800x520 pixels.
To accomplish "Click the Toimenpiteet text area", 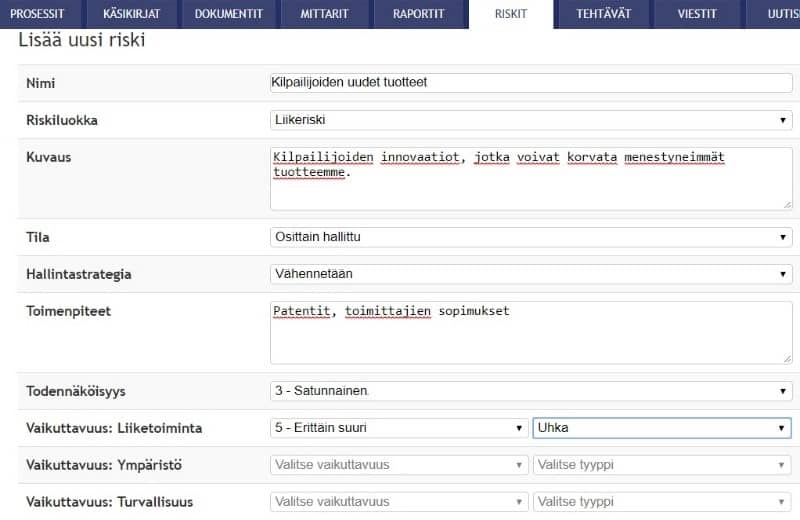I will point(530,332).
